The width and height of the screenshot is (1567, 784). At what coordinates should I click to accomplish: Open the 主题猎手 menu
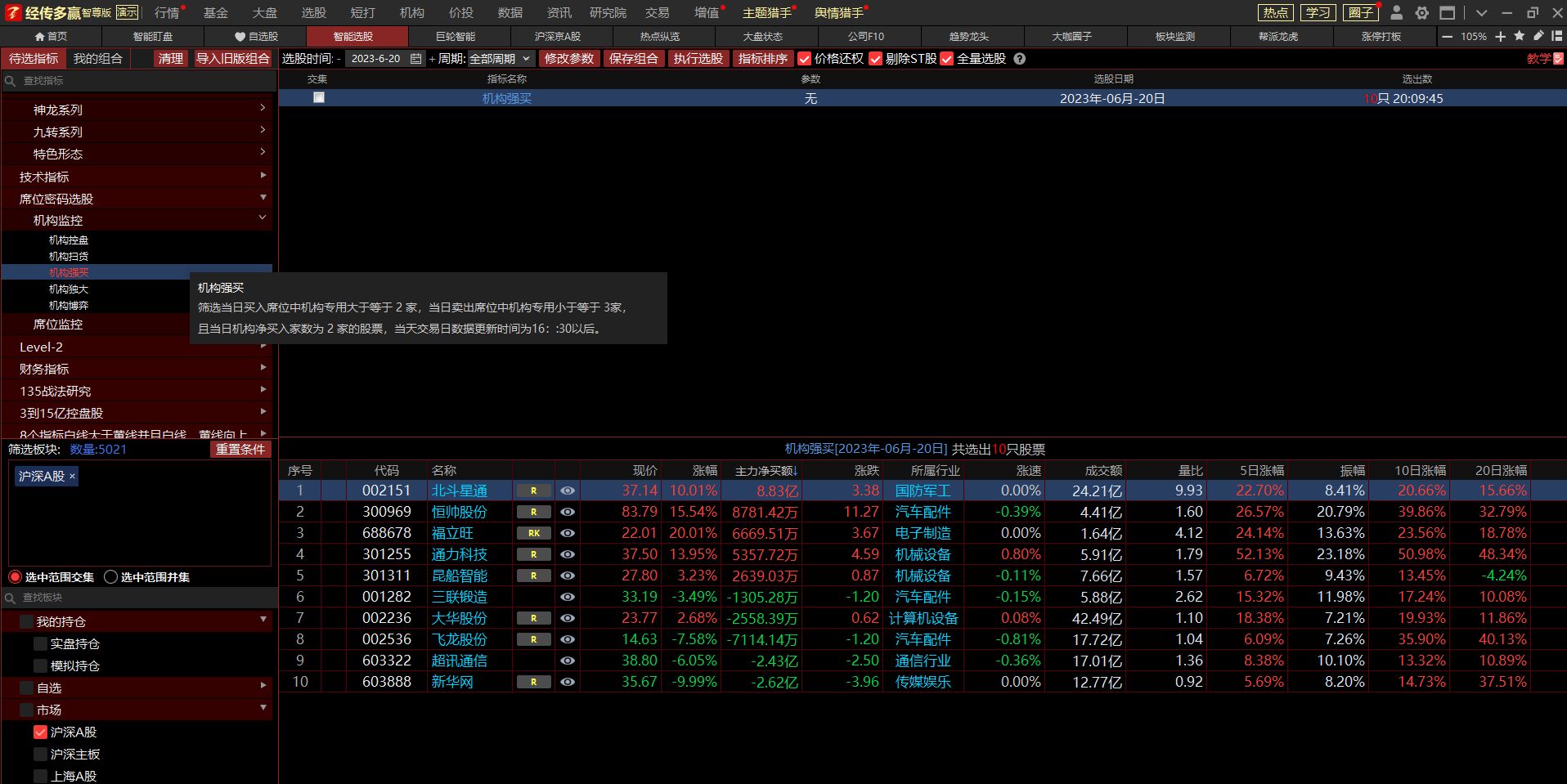pos(766,12)
